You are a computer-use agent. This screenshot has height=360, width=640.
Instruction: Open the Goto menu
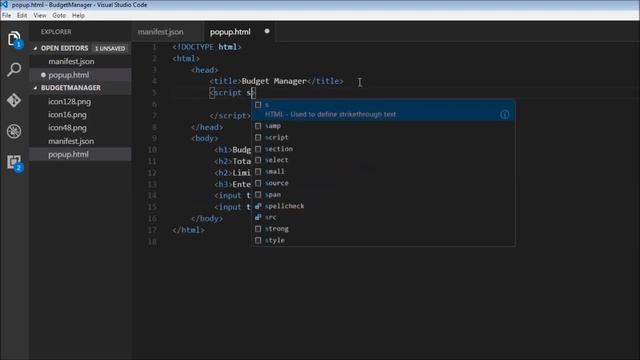pyautogui.click(x=59, y=16)
